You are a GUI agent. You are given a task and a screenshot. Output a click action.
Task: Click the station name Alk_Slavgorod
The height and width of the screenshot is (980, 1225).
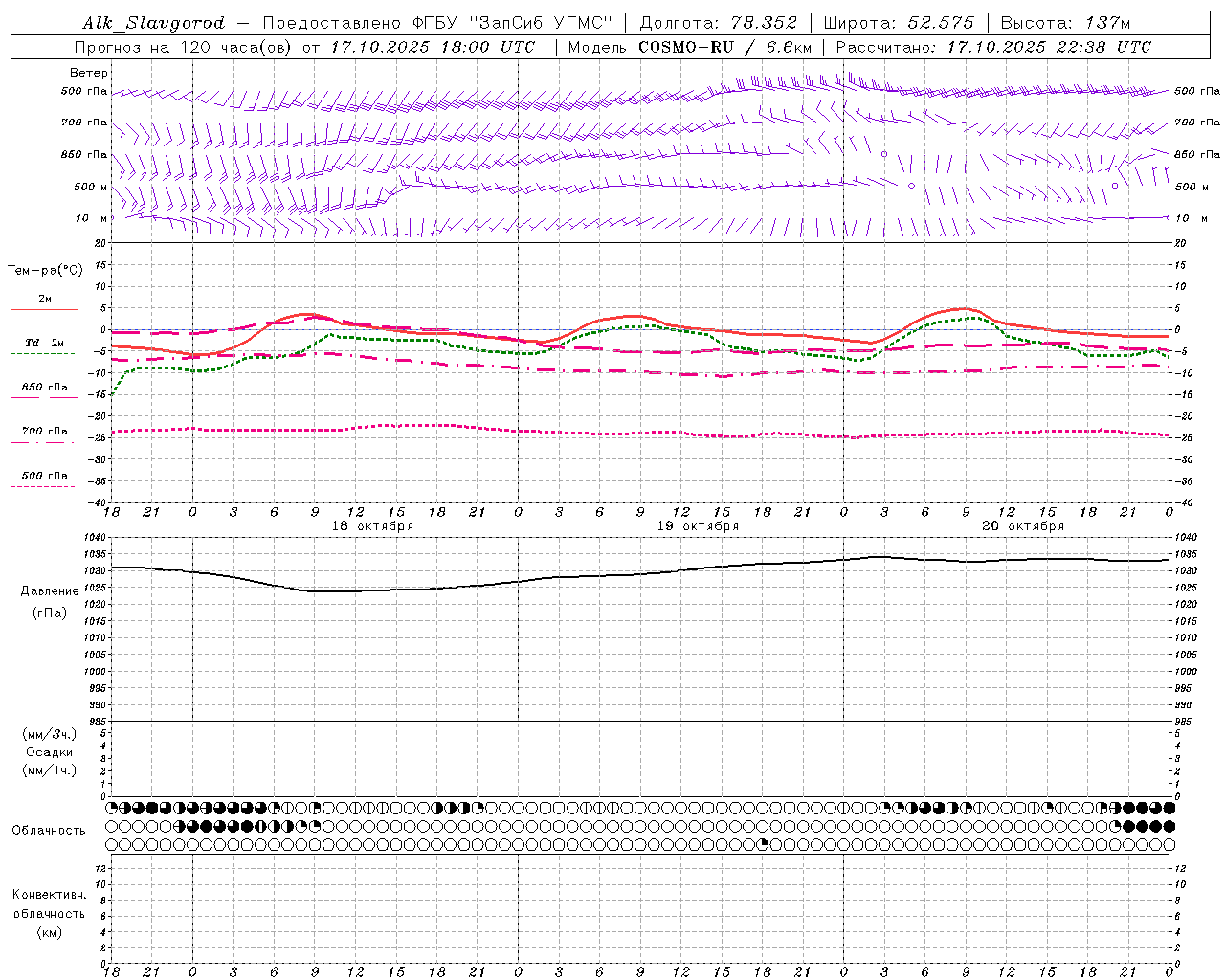(154, 23)
